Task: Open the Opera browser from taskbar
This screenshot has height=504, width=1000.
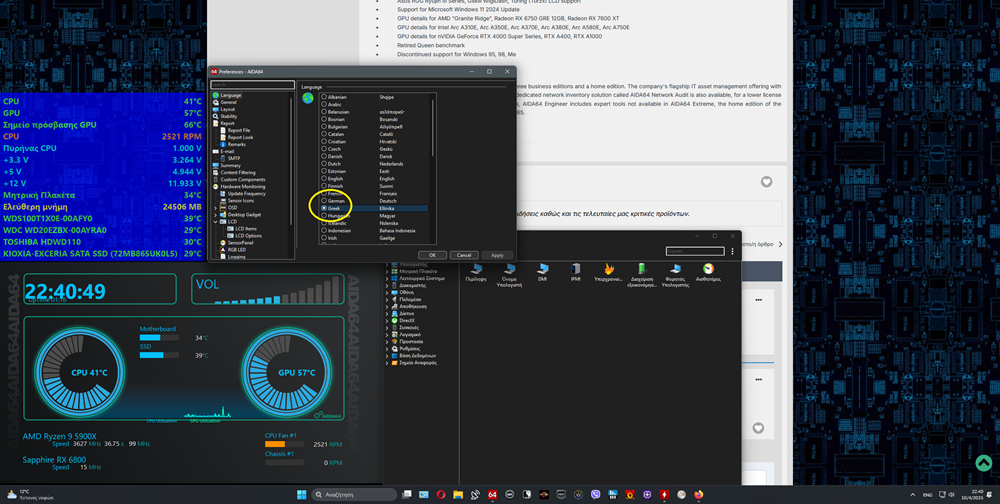Action: 441,494
